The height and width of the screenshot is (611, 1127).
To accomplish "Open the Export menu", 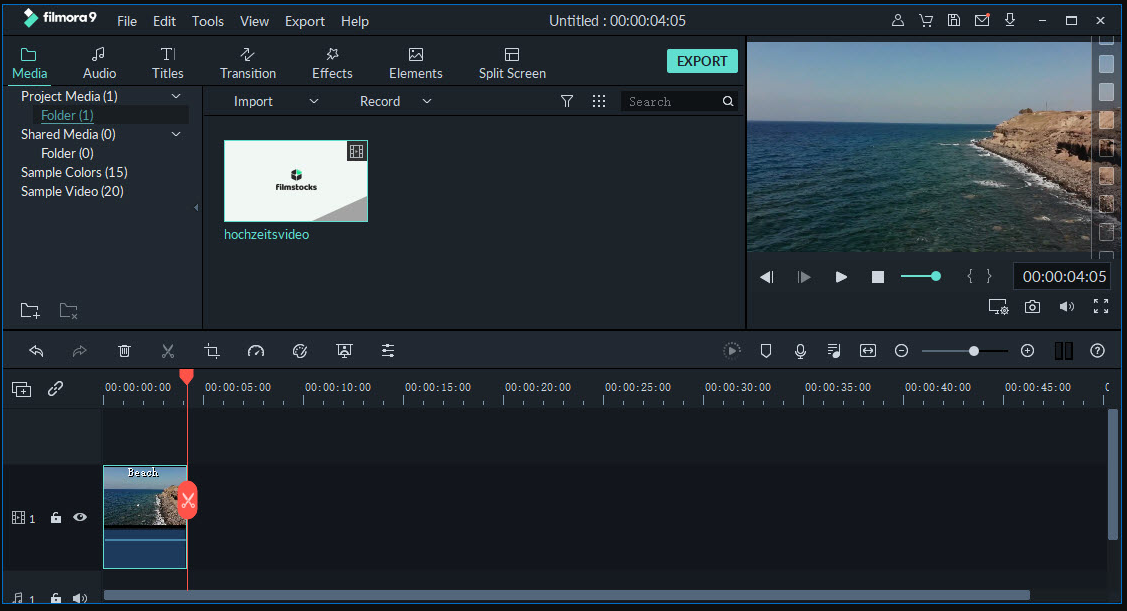I will tap(305, 22).
